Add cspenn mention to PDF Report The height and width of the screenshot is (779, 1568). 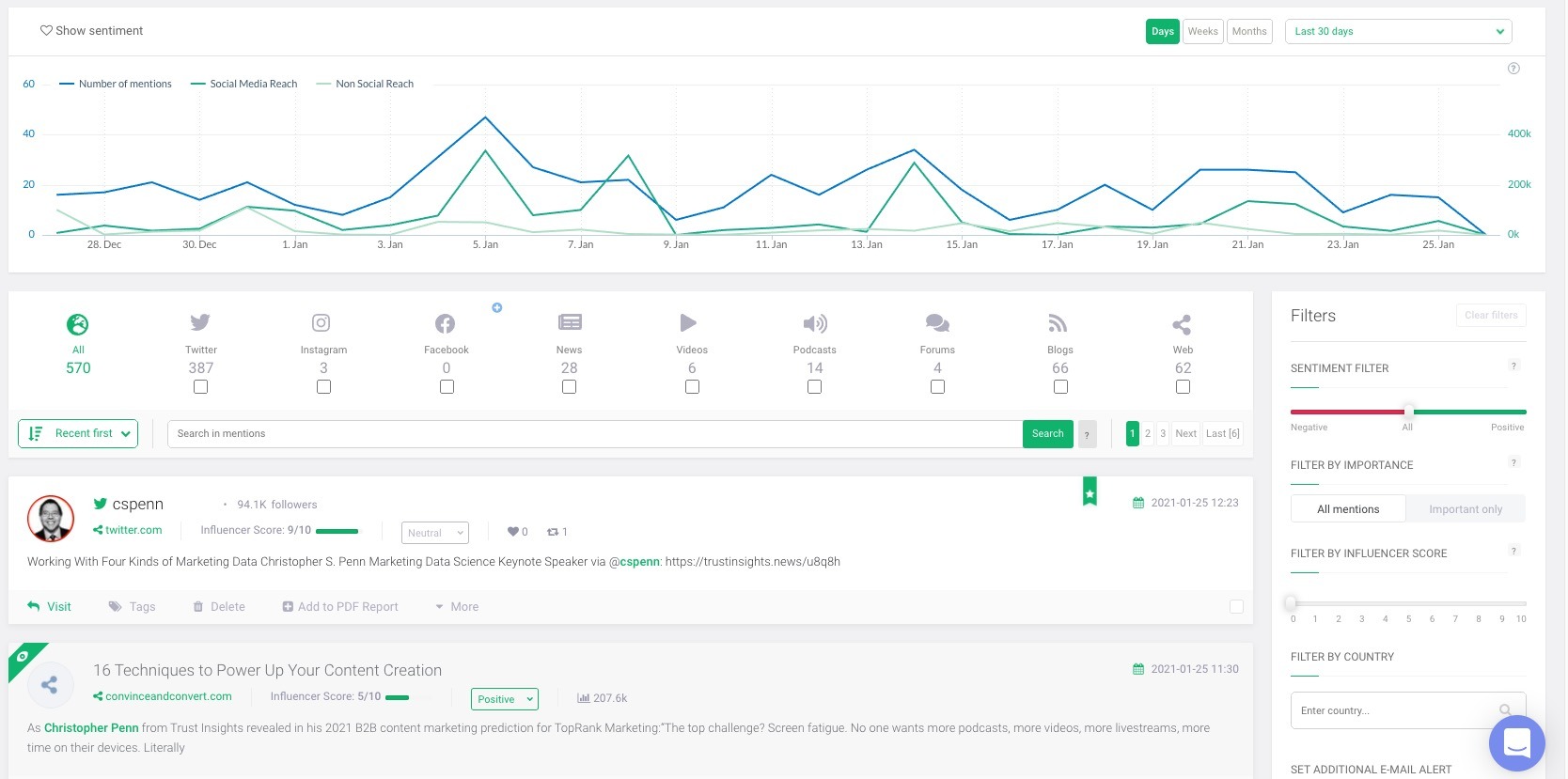[340, 607]
